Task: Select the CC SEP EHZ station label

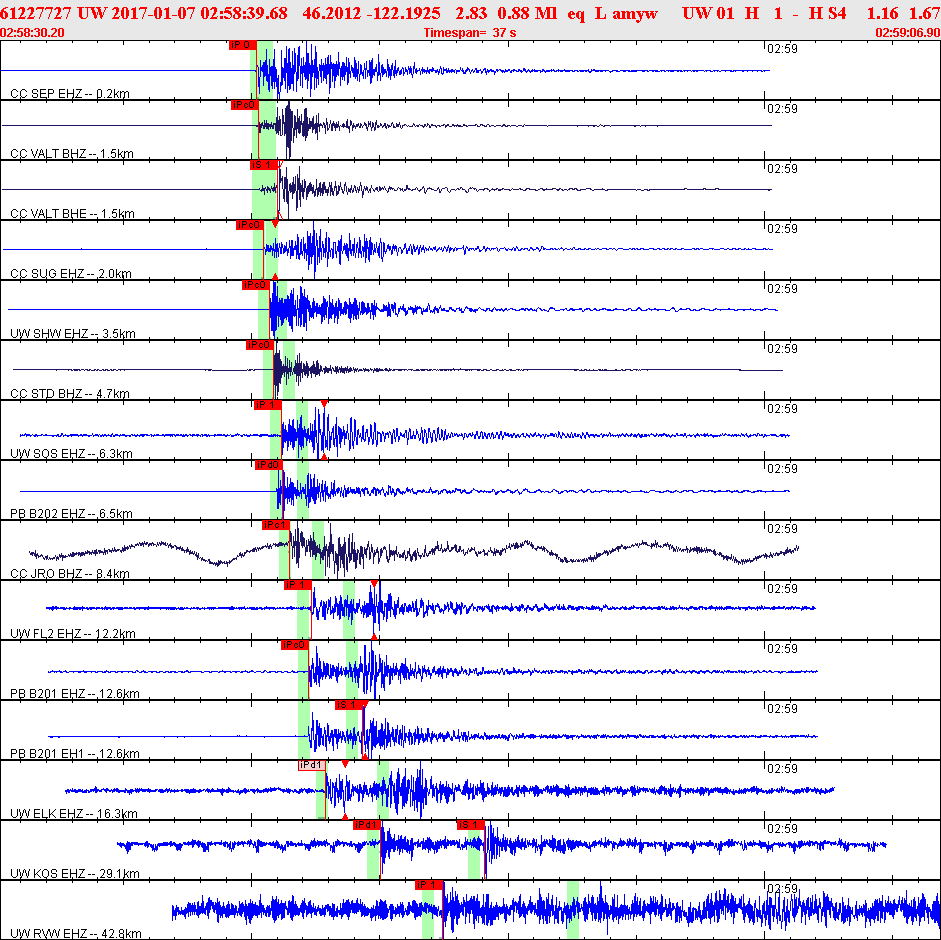Action: pyautogui.click(x=70, y=94)
